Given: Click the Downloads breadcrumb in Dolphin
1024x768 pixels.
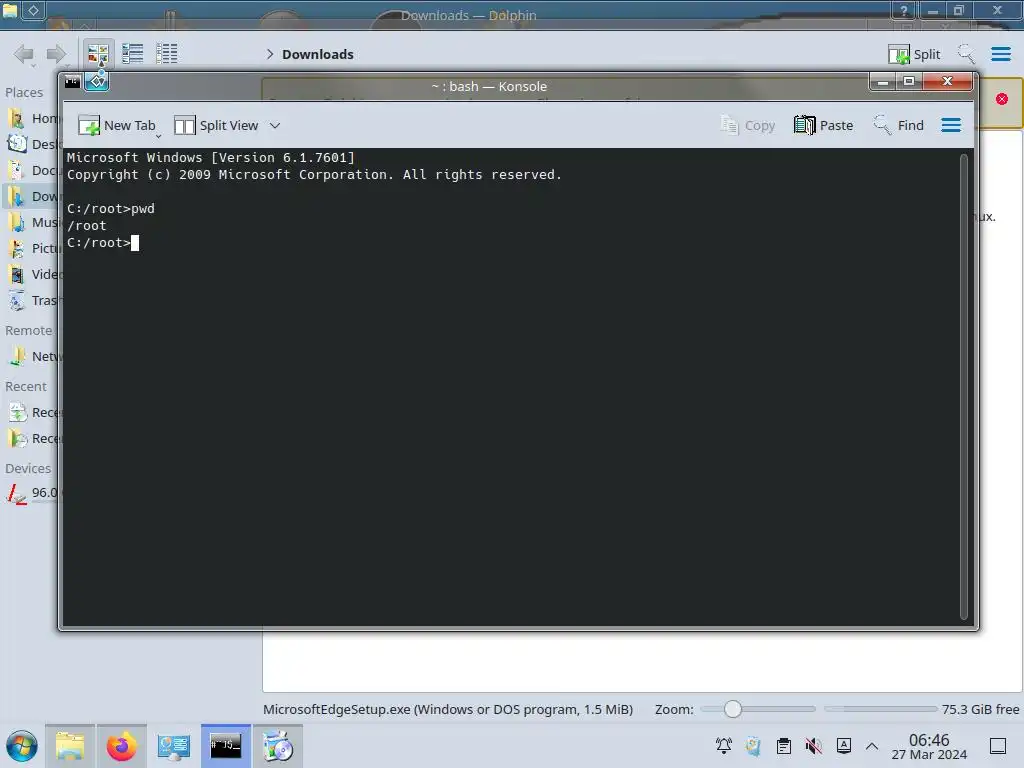Looking at the screenshot, I should click(317, 54).
